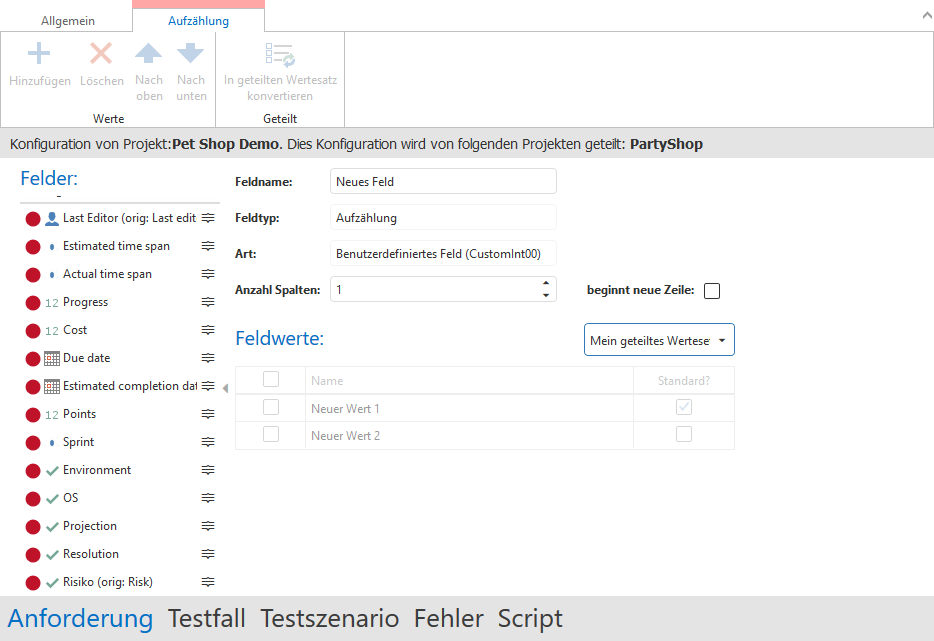Click In geteilten Wertesatz konvertieren icon

tap(280, 54)
